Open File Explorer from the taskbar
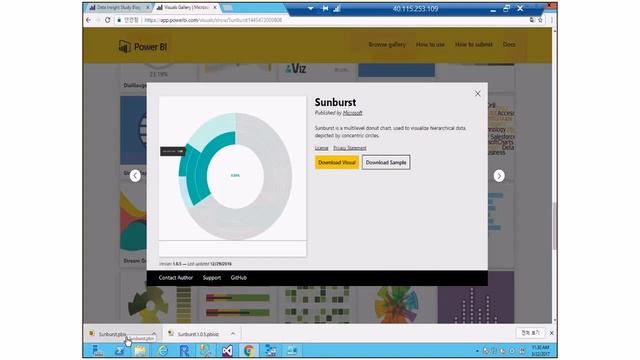Image resolution: width=640 pixels, height=360 pixels. [140, 351]
